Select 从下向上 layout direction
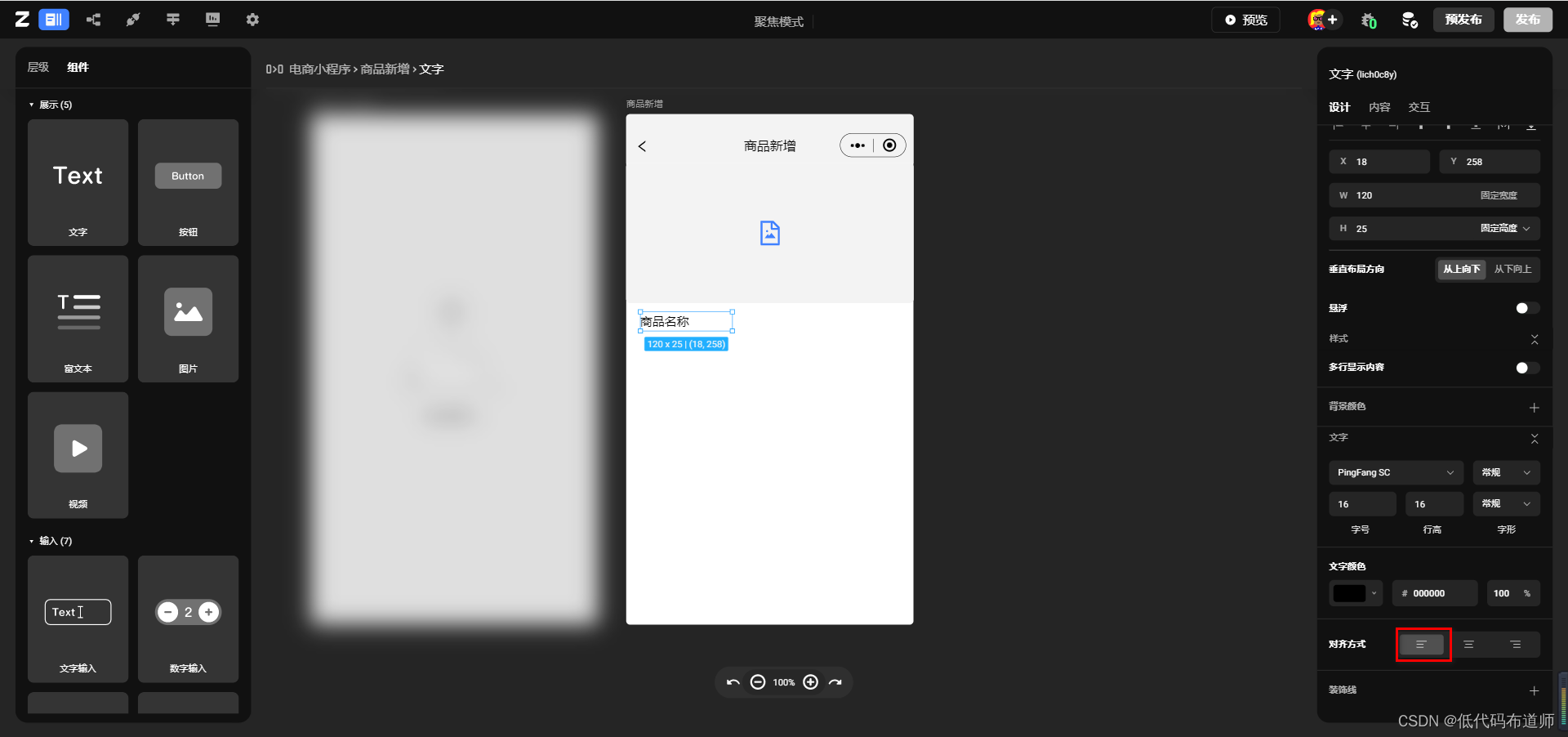Screen dimensions: 1568x737 tap(1512, 269)
